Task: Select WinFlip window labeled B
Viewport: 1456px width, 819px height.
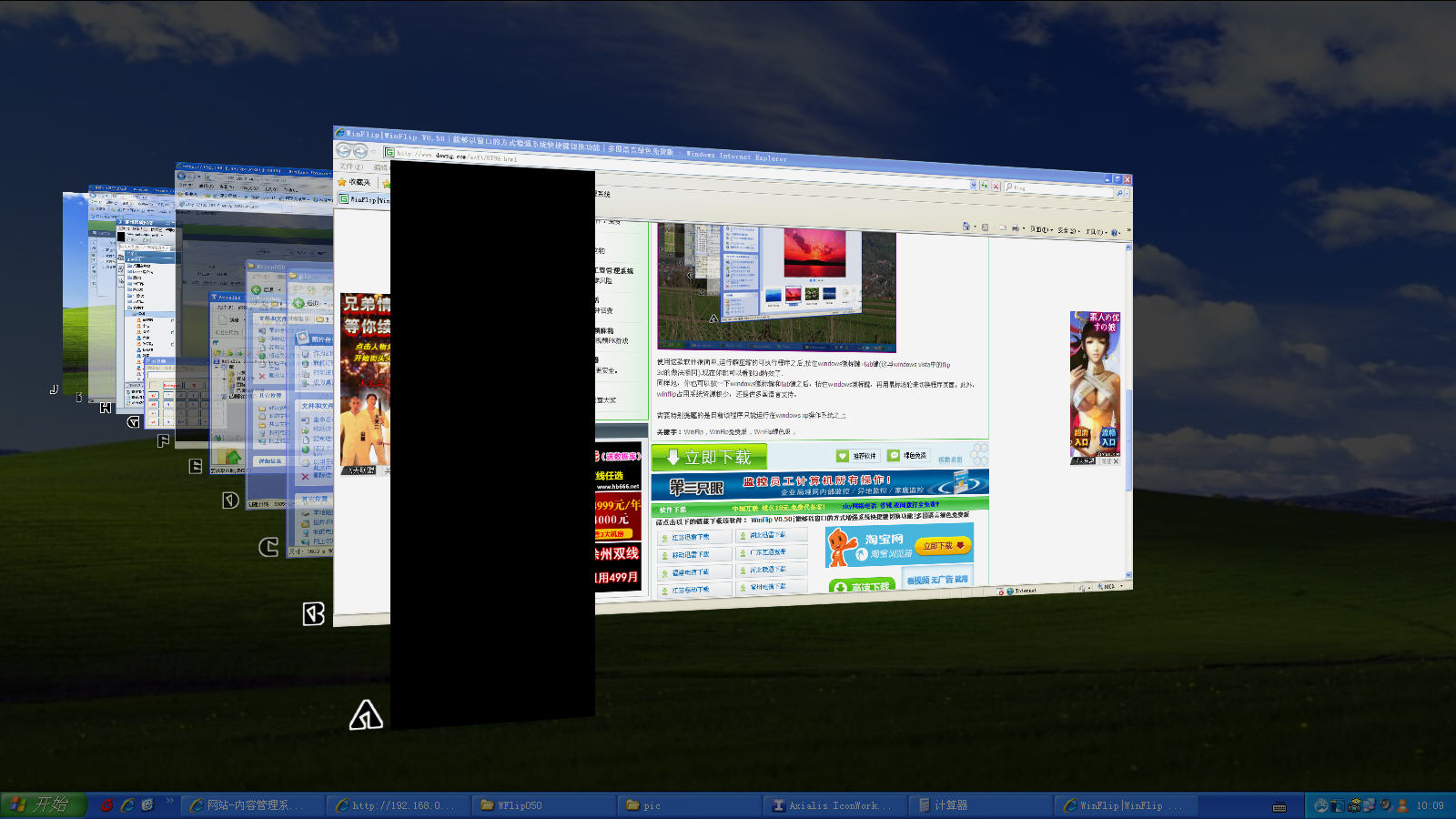Action: (x=314, y=613)
